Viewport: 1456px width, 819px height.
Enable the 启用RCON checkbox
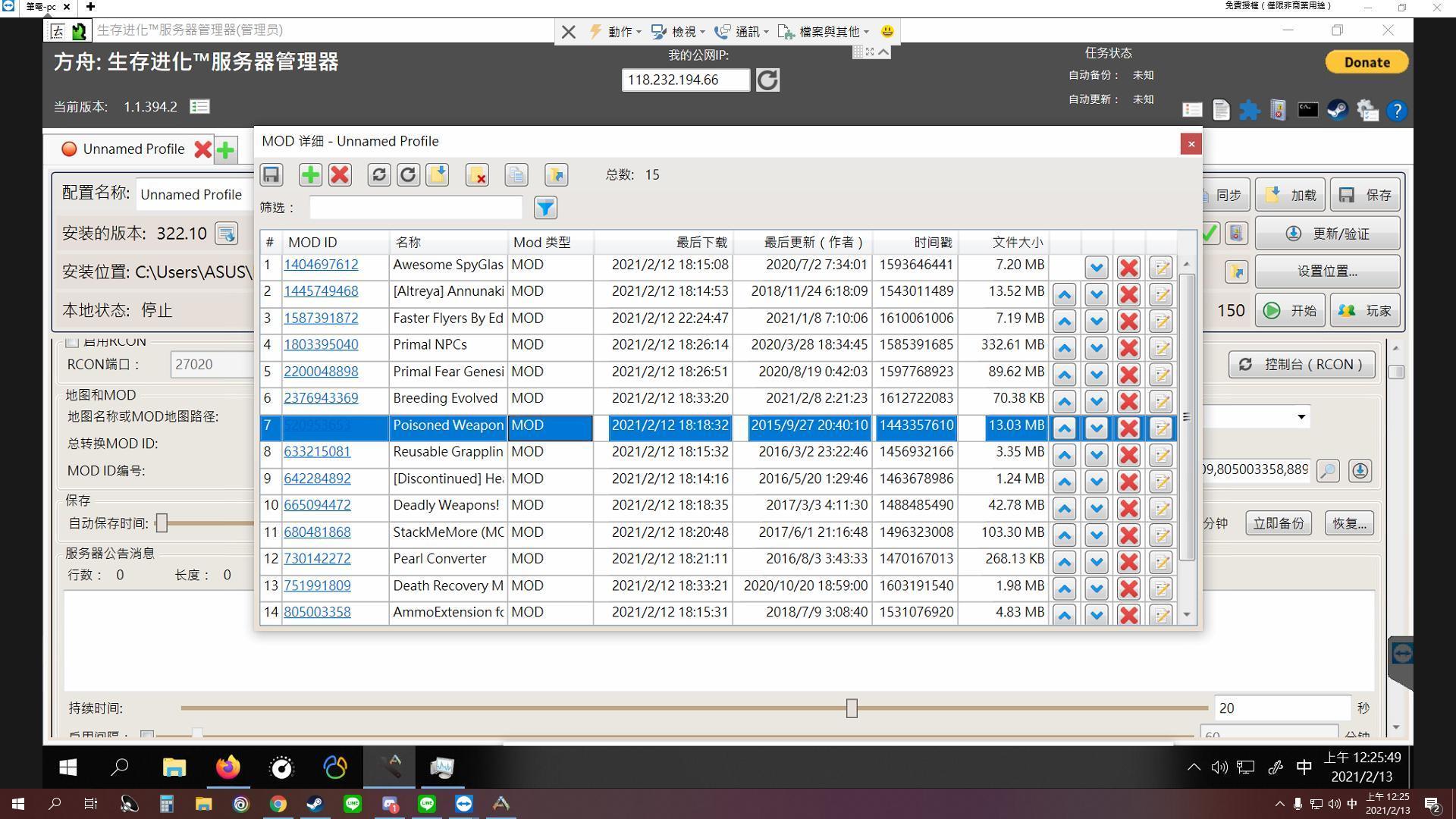click(x=73, y=340)
